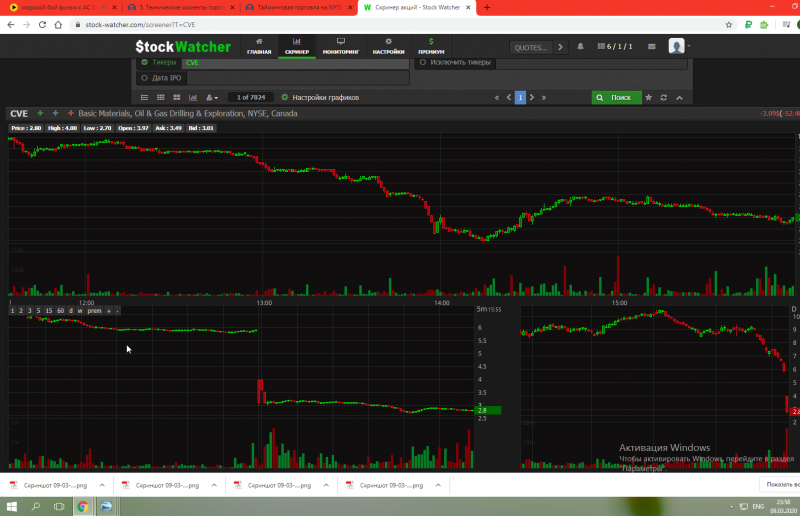Image resolution: width=800 pixels, height=516 pixels.
Task: Click the 6 / 1 / 1 list counter
Action: 615,46
